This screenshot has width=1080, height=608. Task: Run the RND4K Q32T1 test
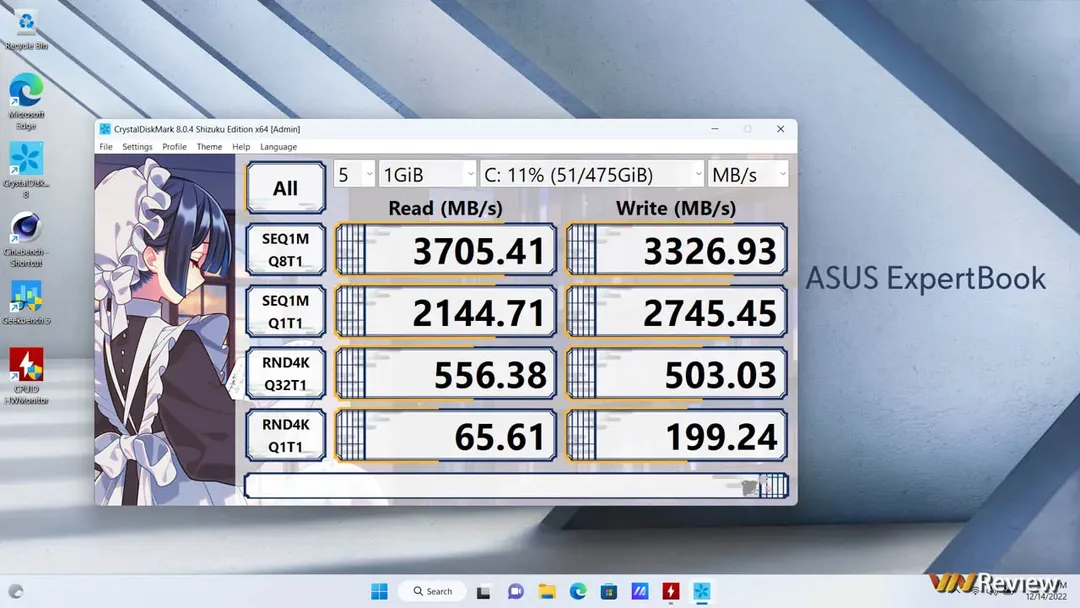coord(285,373)
